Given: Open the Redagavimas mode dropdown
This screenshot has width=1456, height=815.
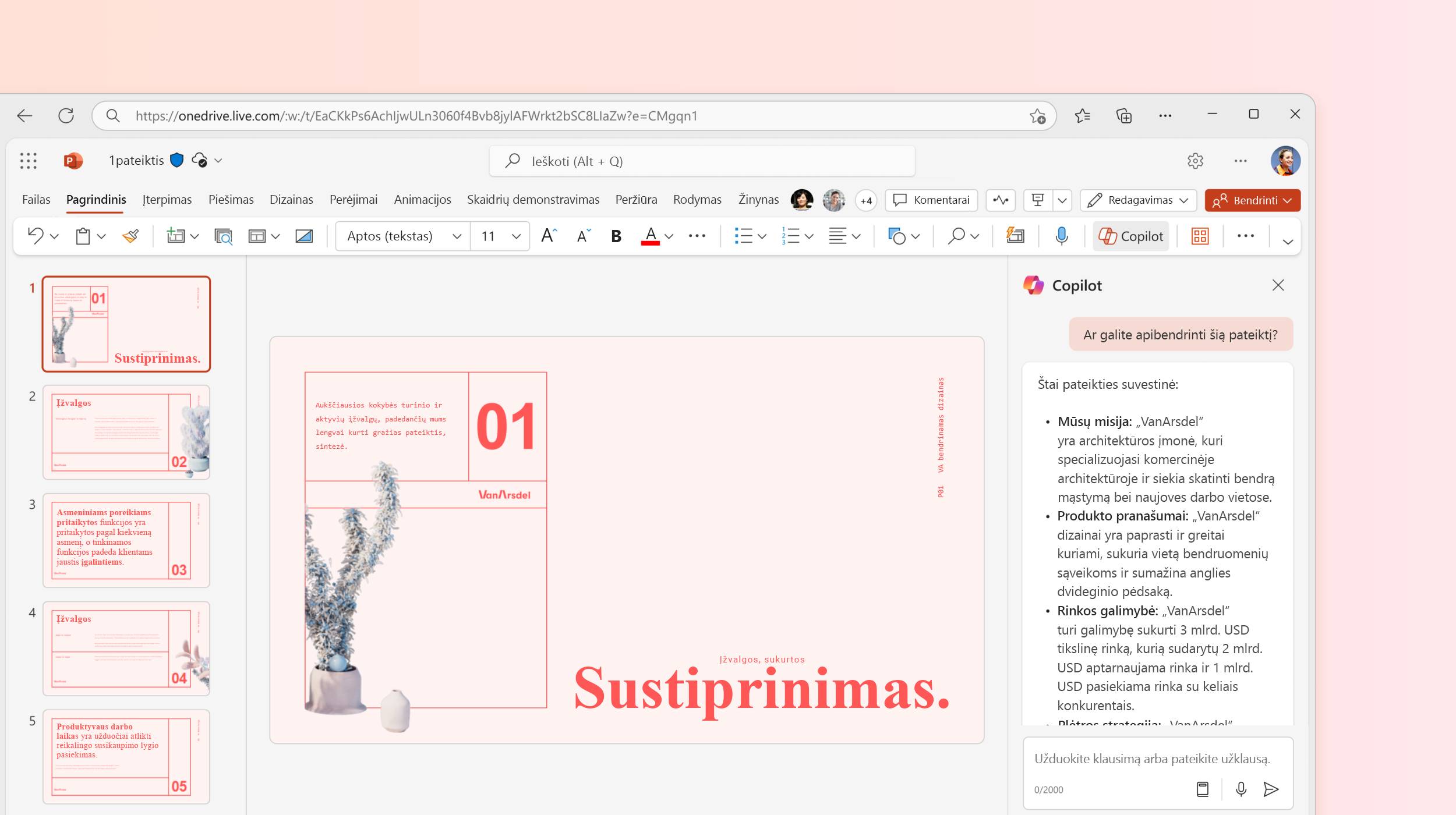Looking at the screenshot, I should 1138,200.
